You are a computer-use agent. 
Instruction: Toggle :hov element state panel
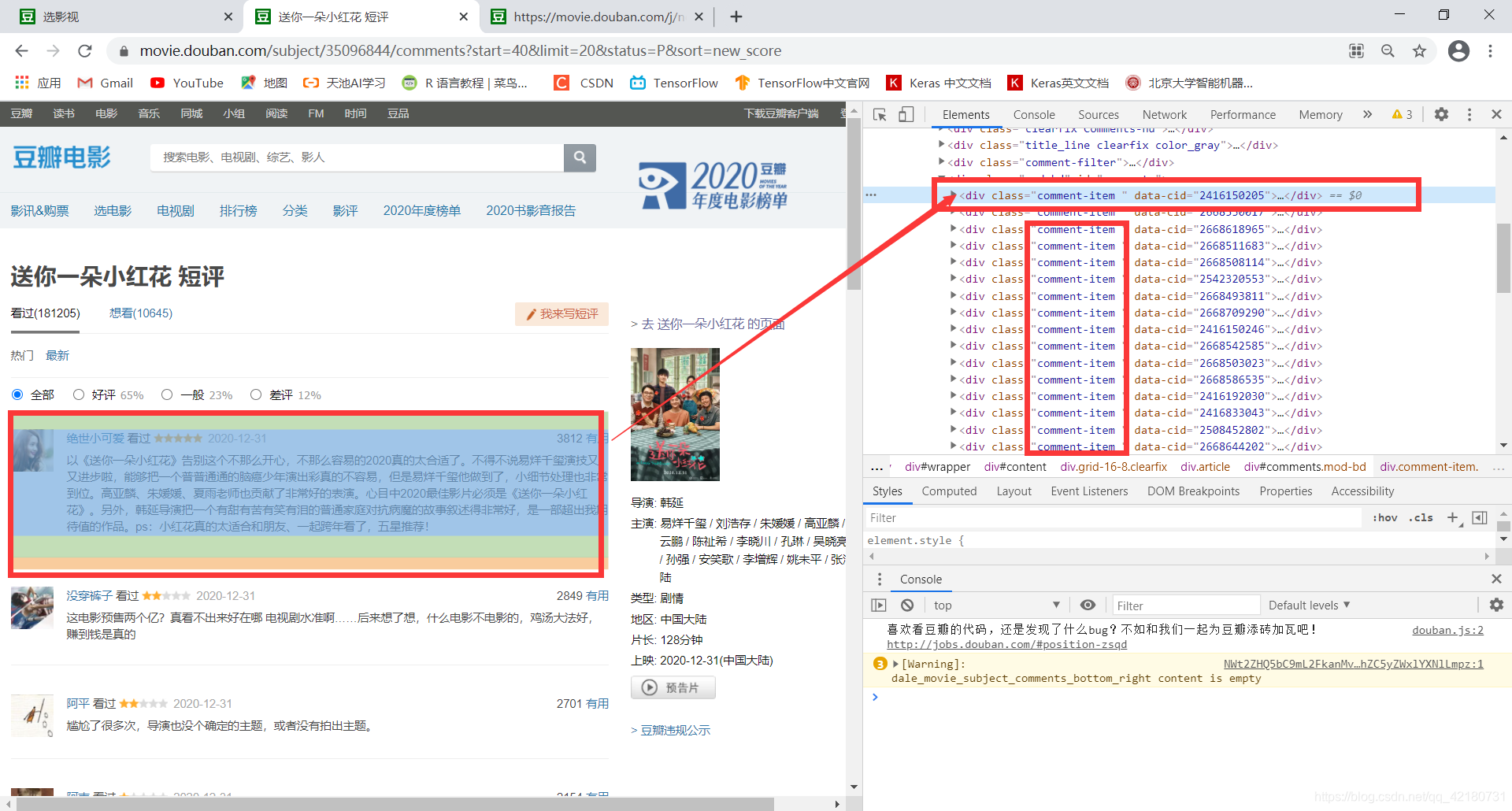point(1384,517)
